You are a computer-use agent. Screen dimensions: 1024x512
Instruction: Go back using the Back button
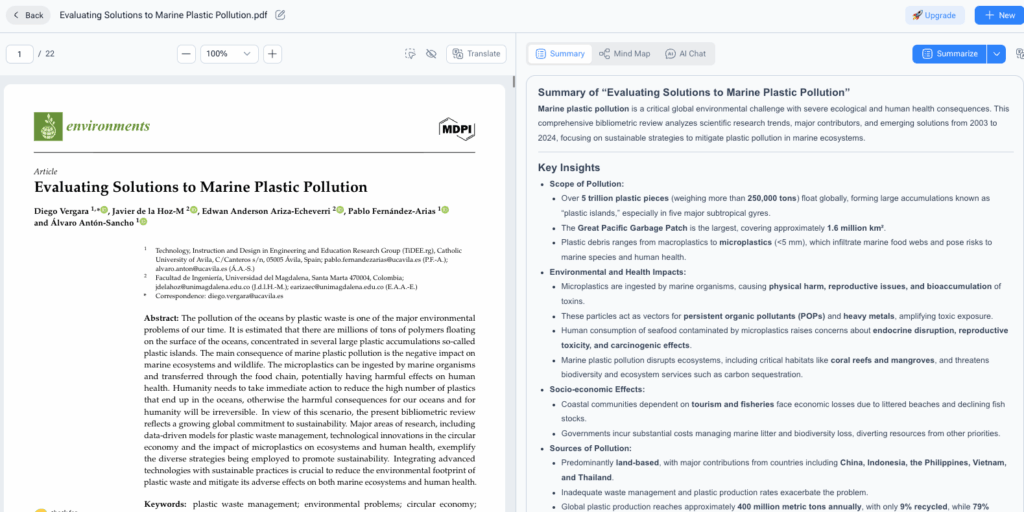[x=28, y=15]
